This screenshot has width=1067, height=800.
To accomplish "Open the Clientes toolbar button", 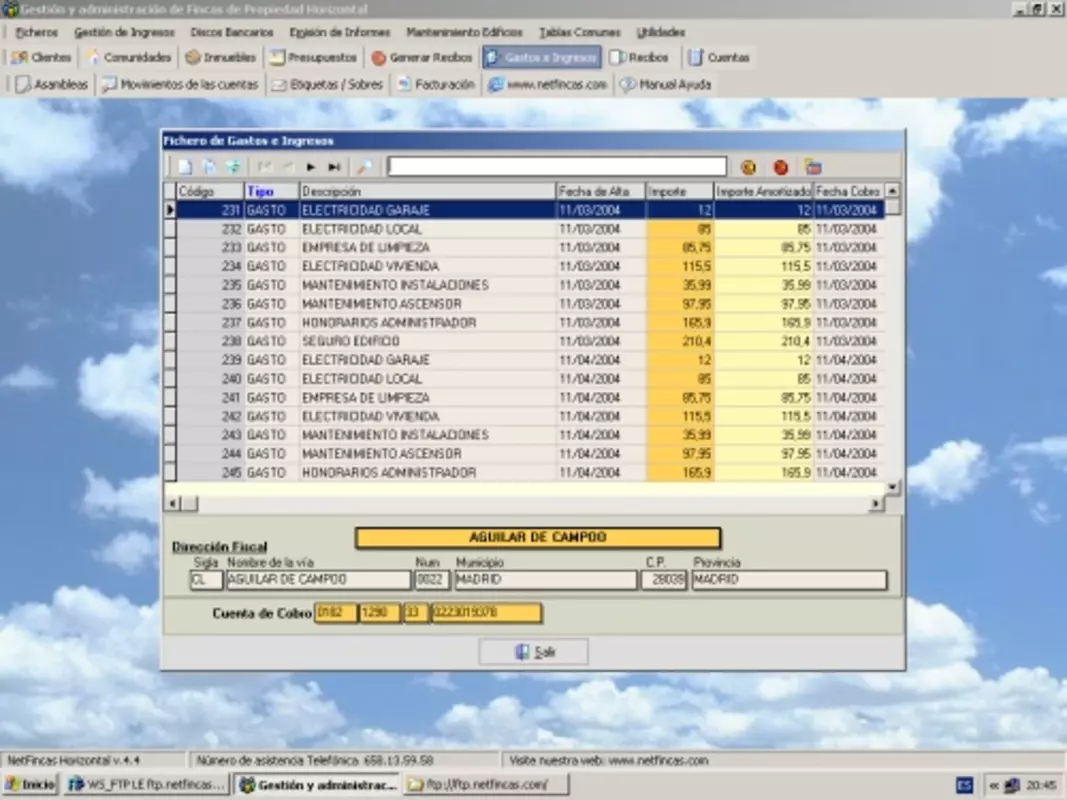I will pos(41,58).
